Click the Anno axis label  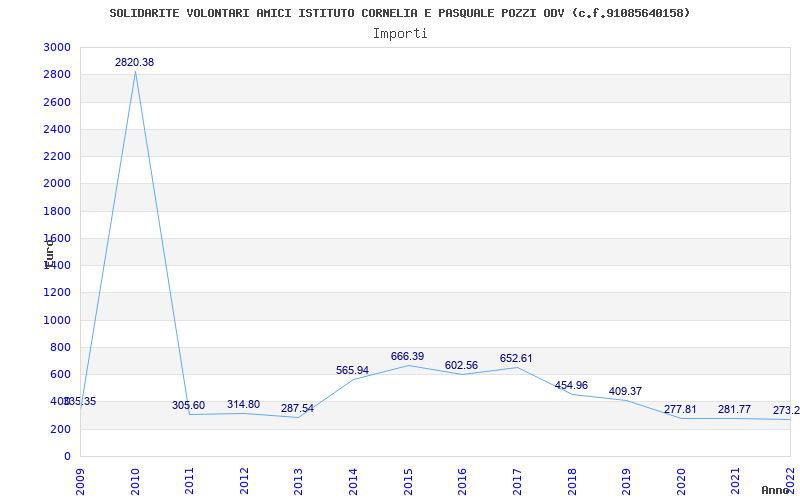776,490
